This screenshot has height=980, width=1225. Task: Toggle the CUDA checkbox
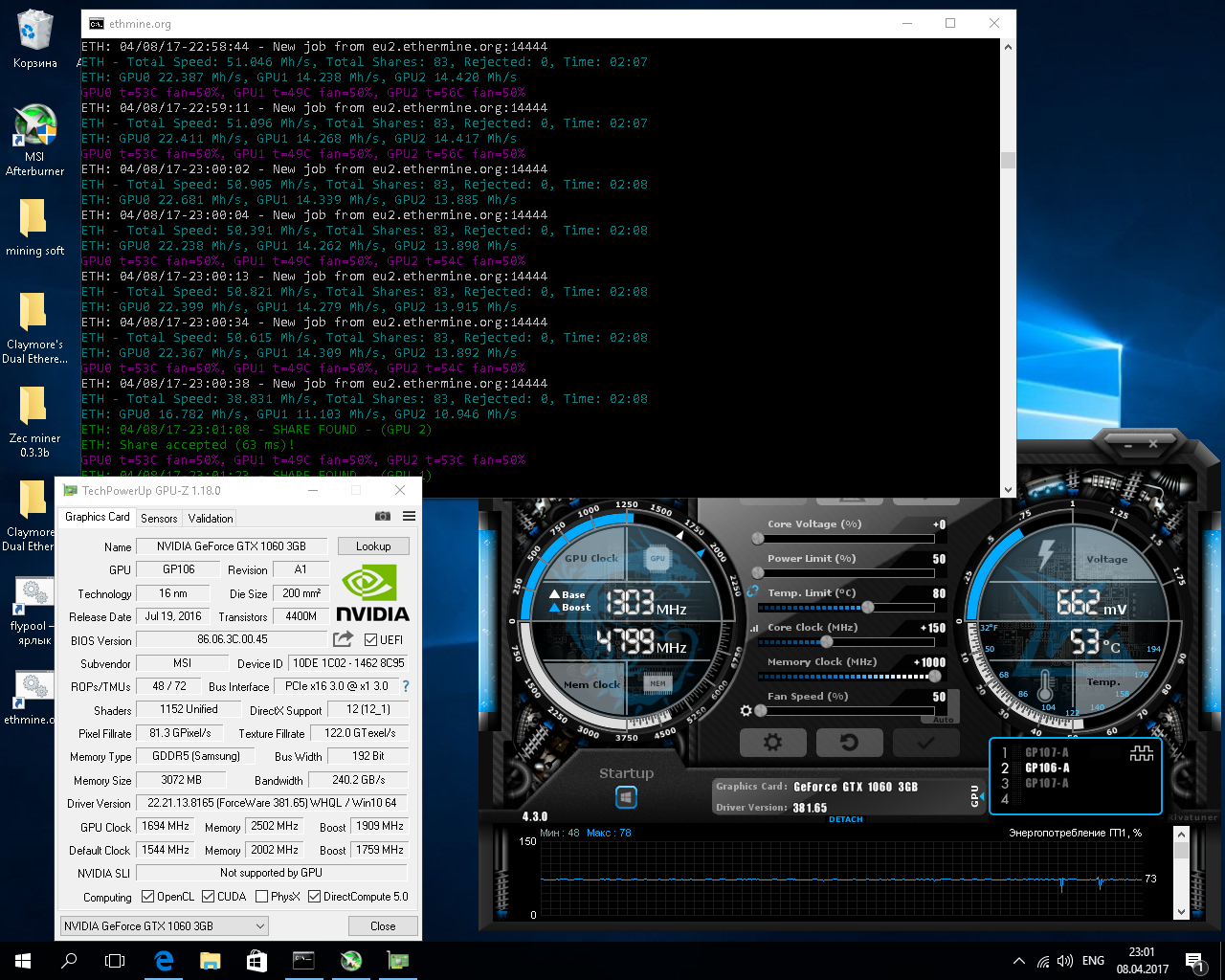[208, 897]
